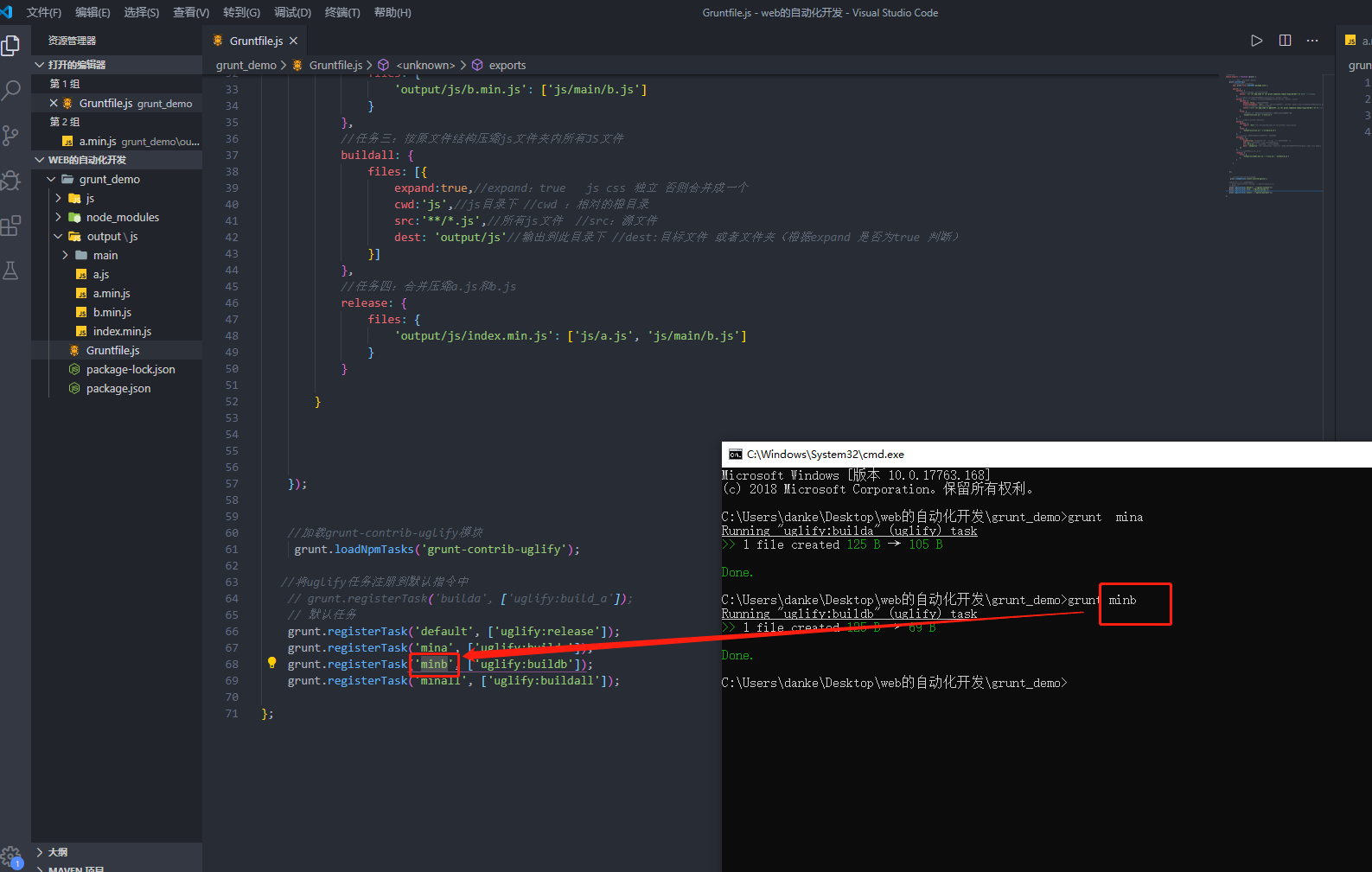Open package-lock.json in the file tree
This screenshot has height=872, width=1372.
(117, 369)
